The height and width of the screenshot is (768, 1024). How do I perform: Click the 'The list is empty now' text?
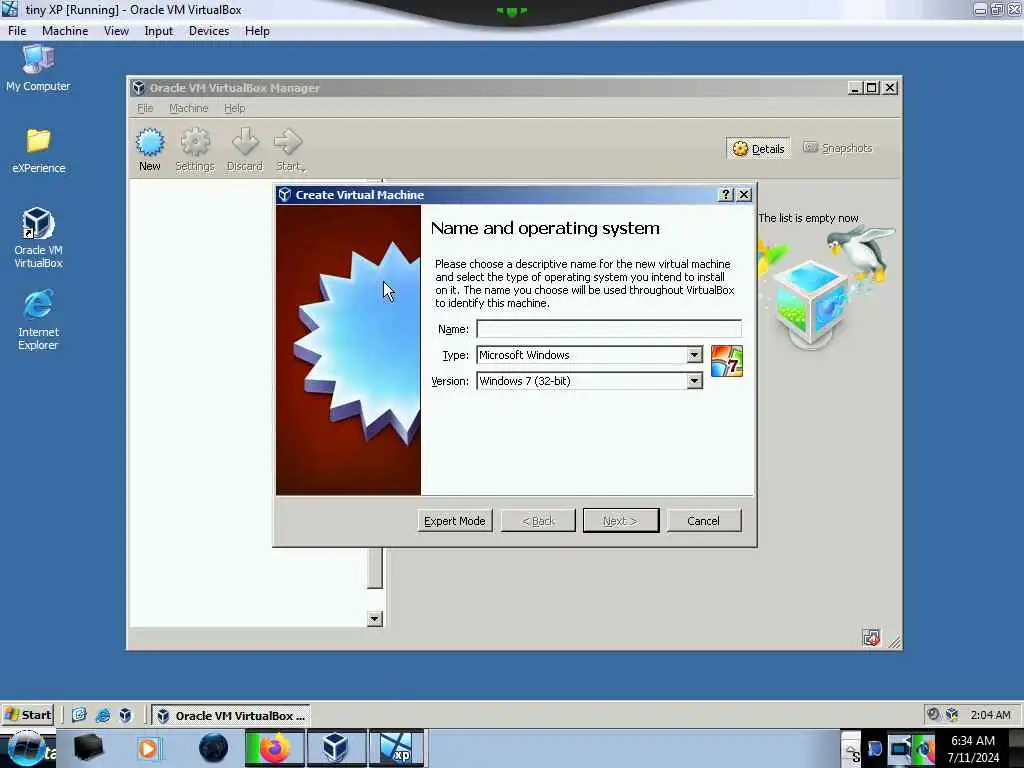808,218
